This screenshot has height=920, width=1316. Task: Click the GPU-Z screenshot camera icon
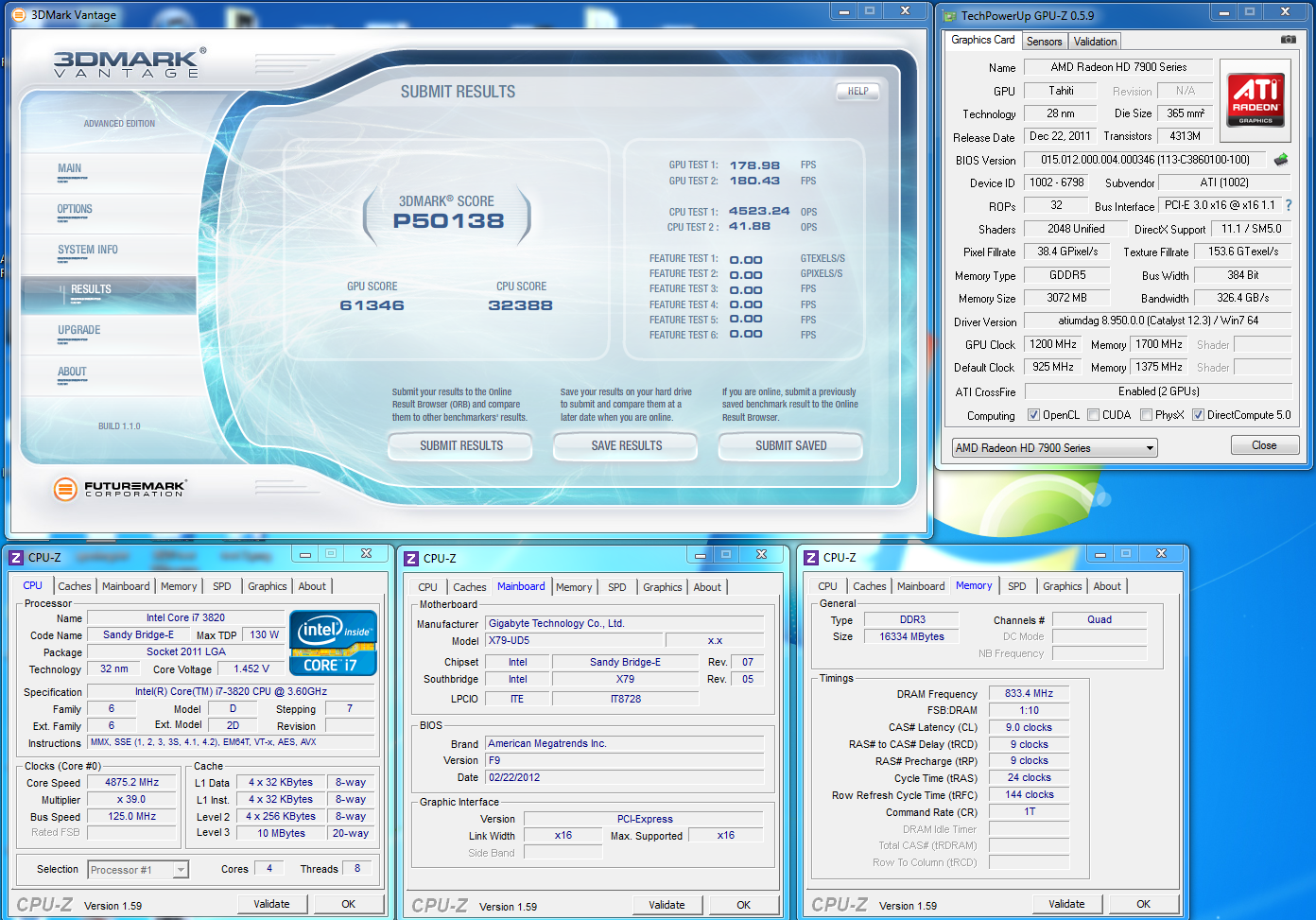[1289, 40]
